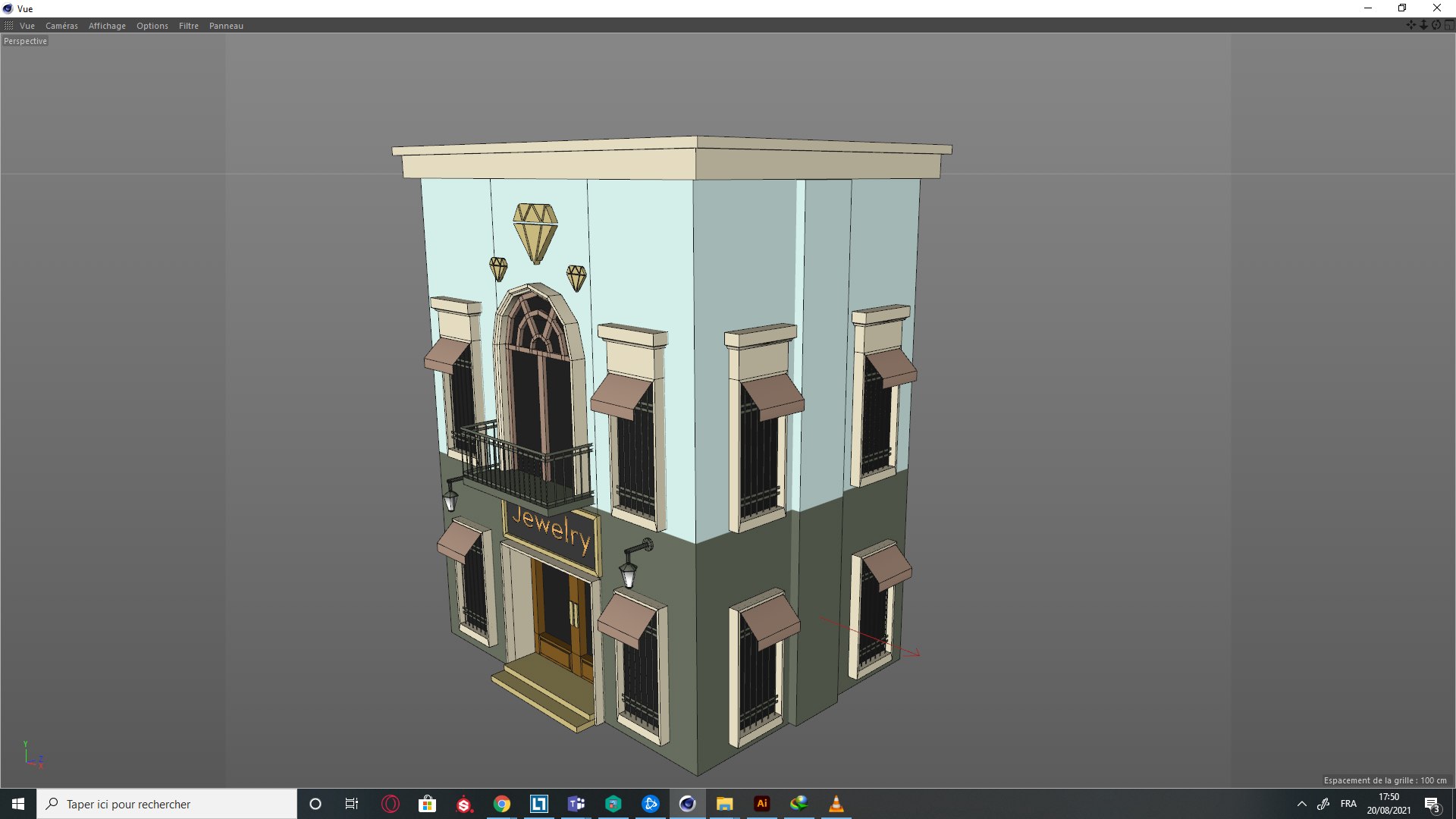1456x819 pixels.
Task: Open the Windows Start menu
Action: click(18, 804)
